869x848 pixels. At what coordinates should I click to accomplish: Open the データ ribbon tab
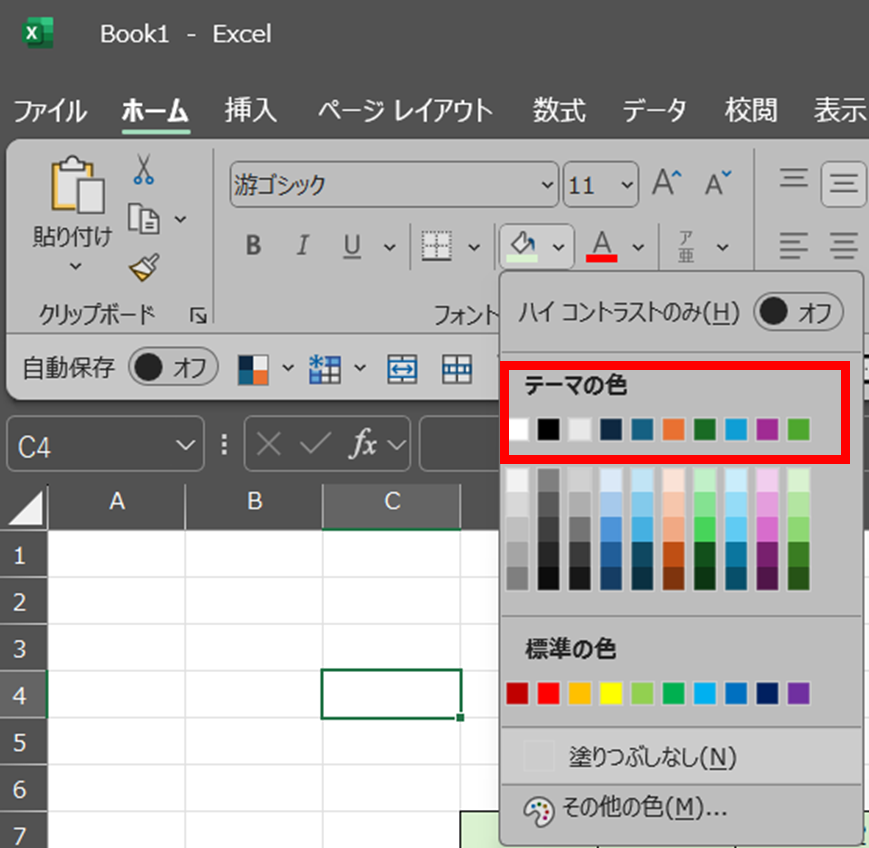pos(654,111)
